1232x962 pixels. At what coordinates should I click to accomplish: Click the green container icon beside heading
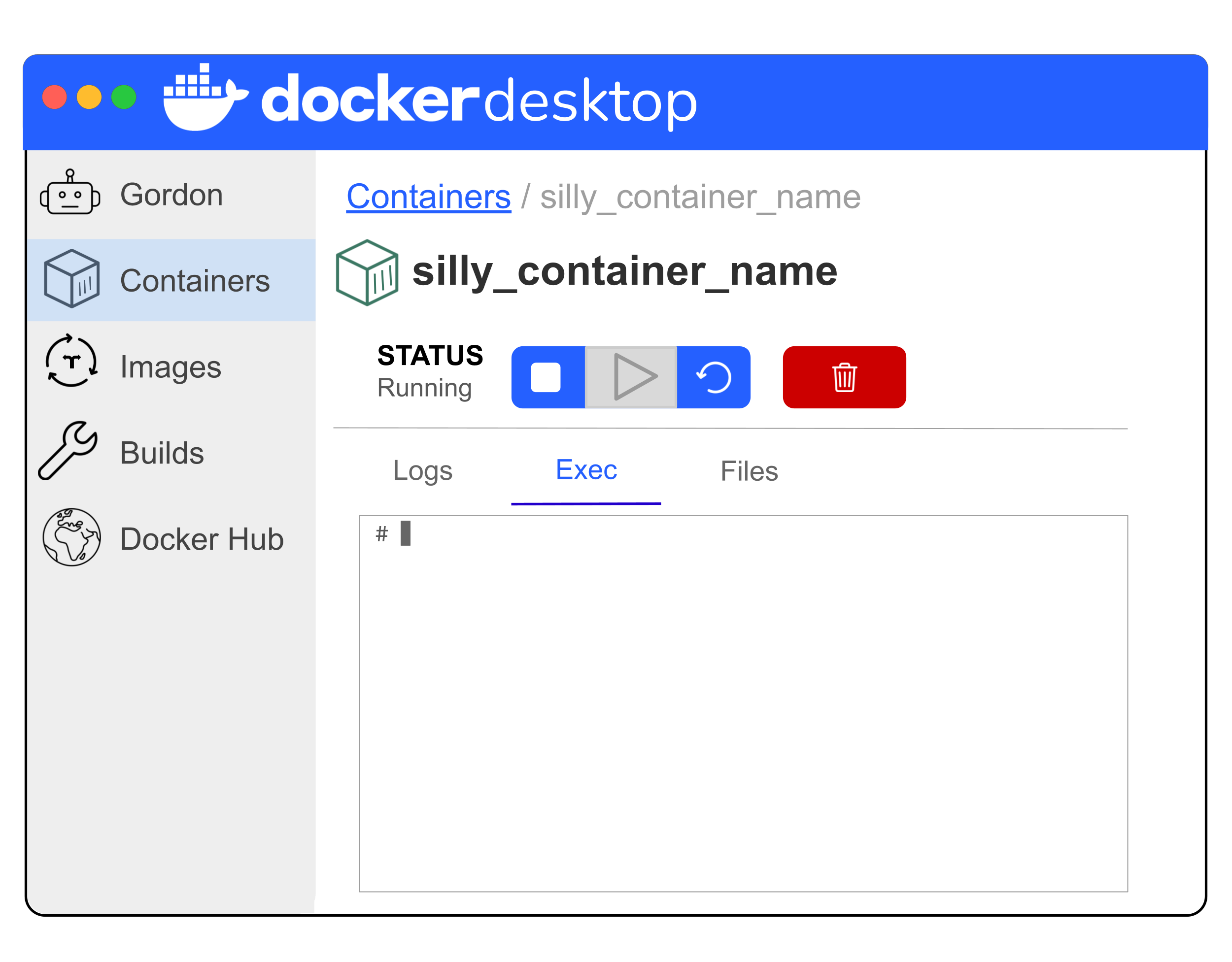click(367, 273)
